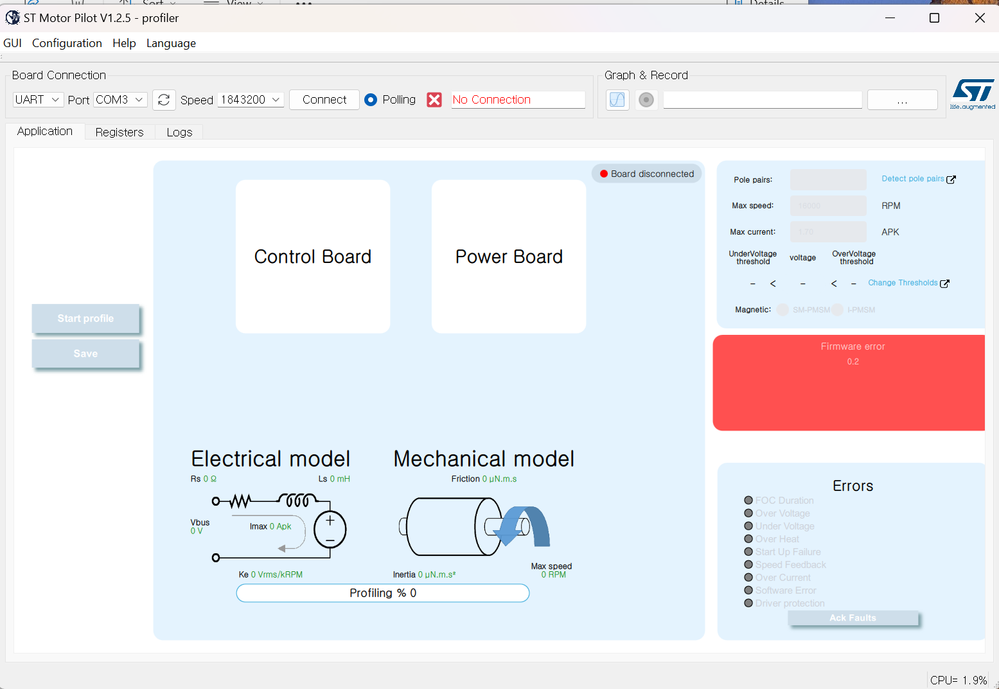Click the Inertia 0 µN.m.s² value
The width and height of the screenshot is (999, 689).
[x=424, y=575]
